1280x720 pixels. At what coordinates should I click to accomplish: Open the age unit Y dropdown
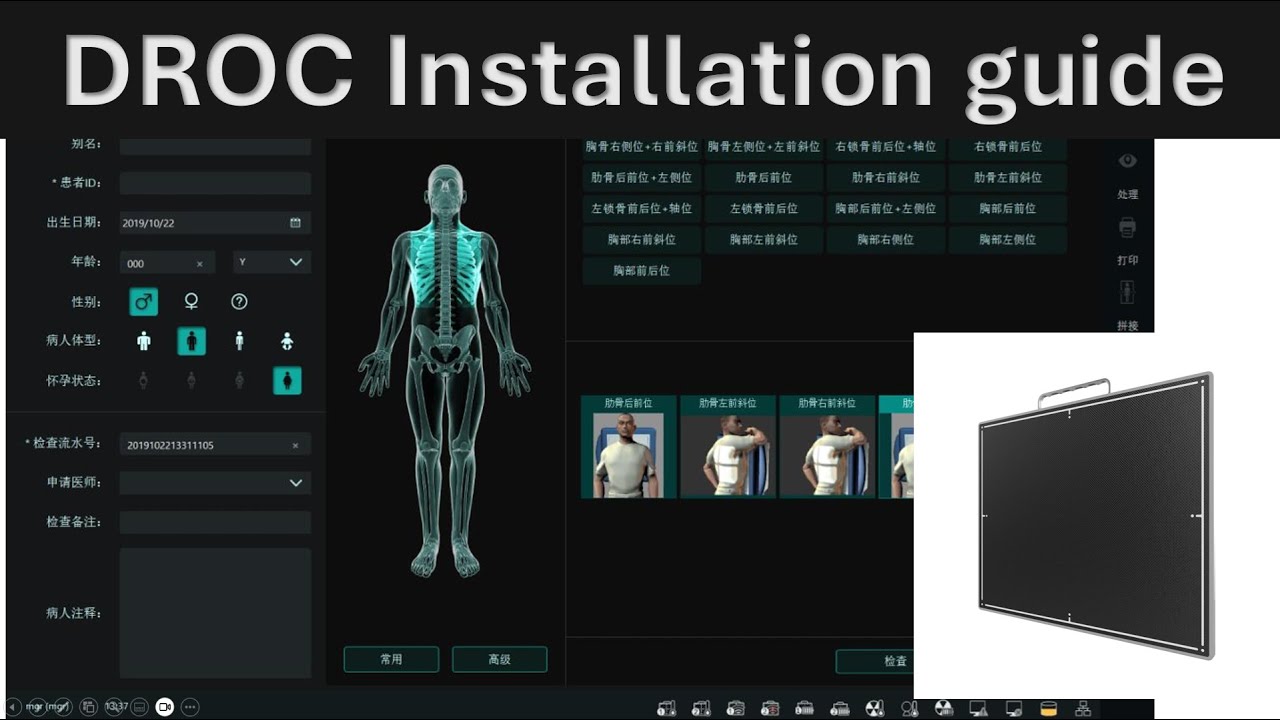tap(272, 262)
